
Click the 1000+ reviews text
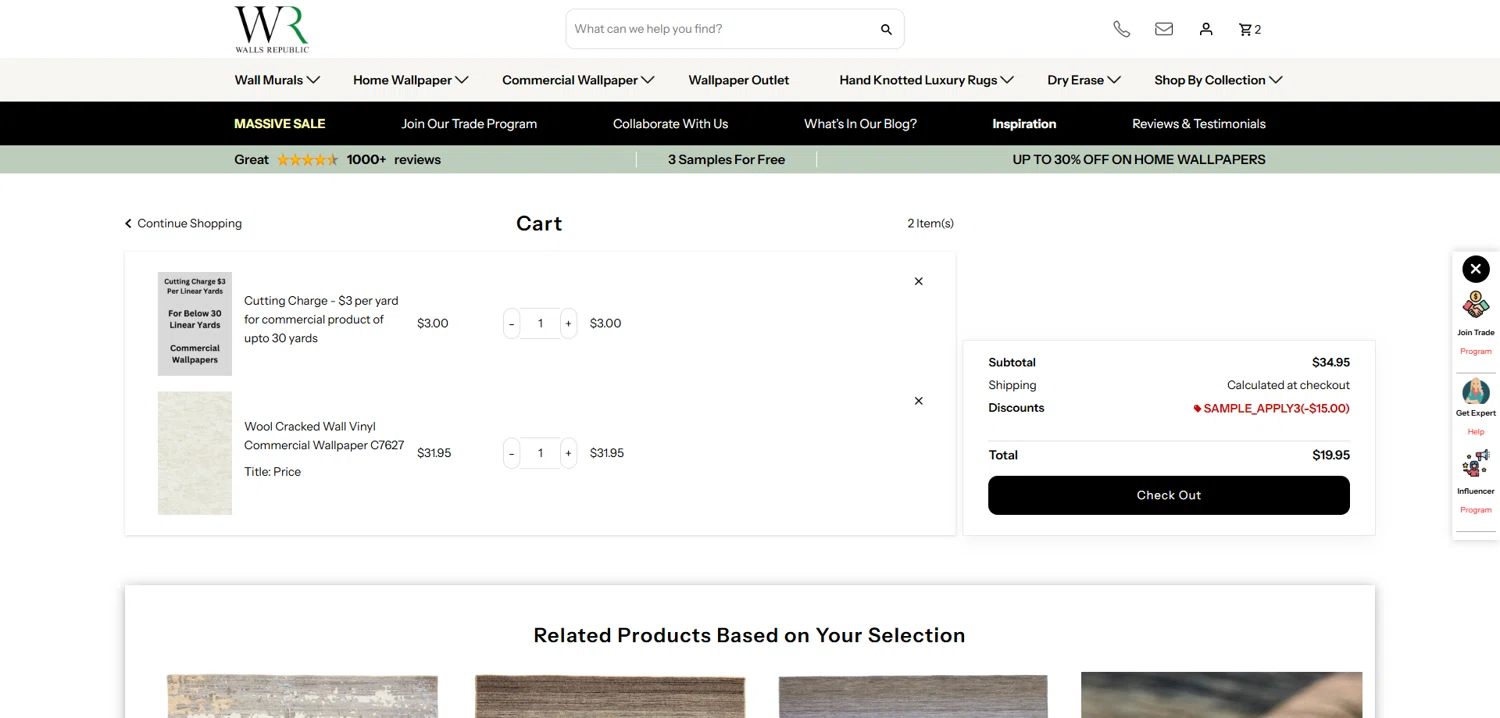coord(394,160)
